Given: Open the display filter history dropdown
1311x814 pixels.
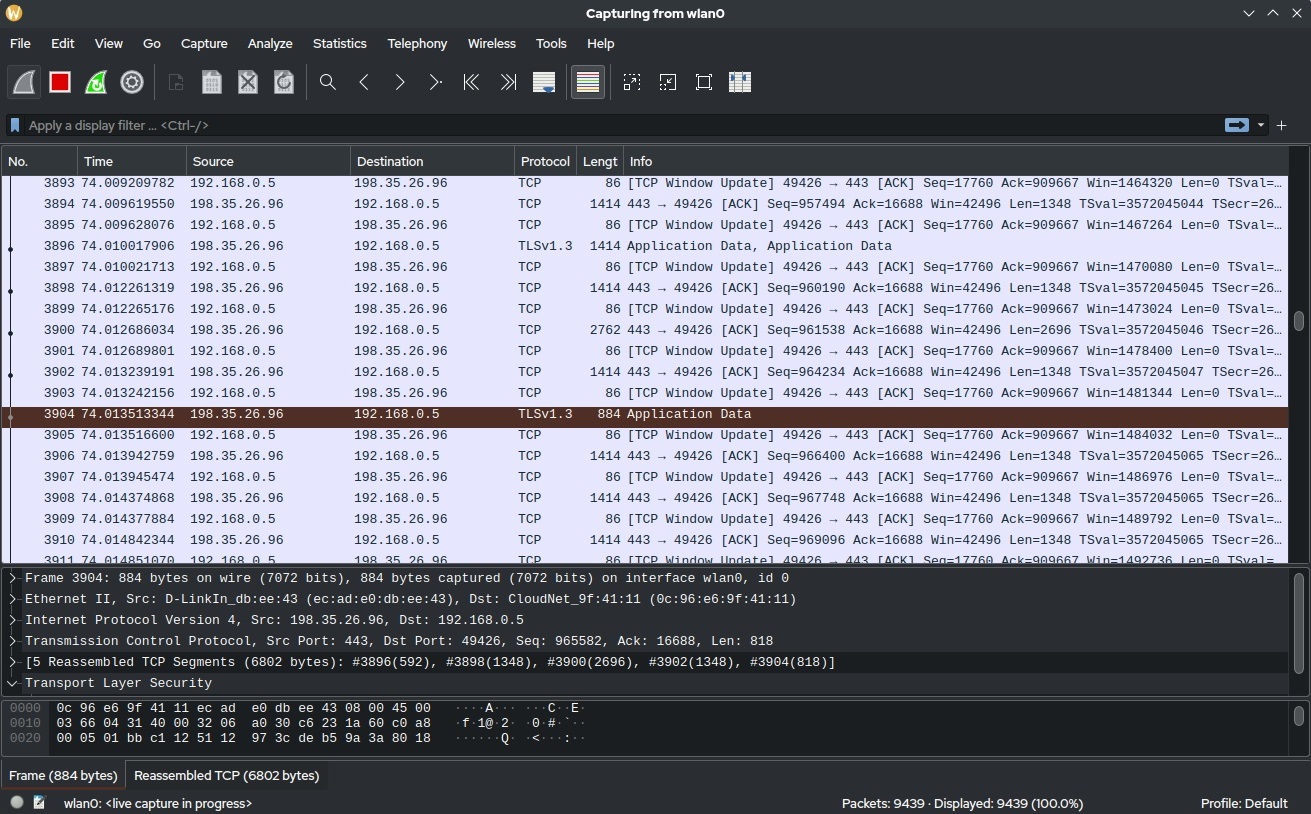Looking at the screenshot, I should (x=1261, y=125).
